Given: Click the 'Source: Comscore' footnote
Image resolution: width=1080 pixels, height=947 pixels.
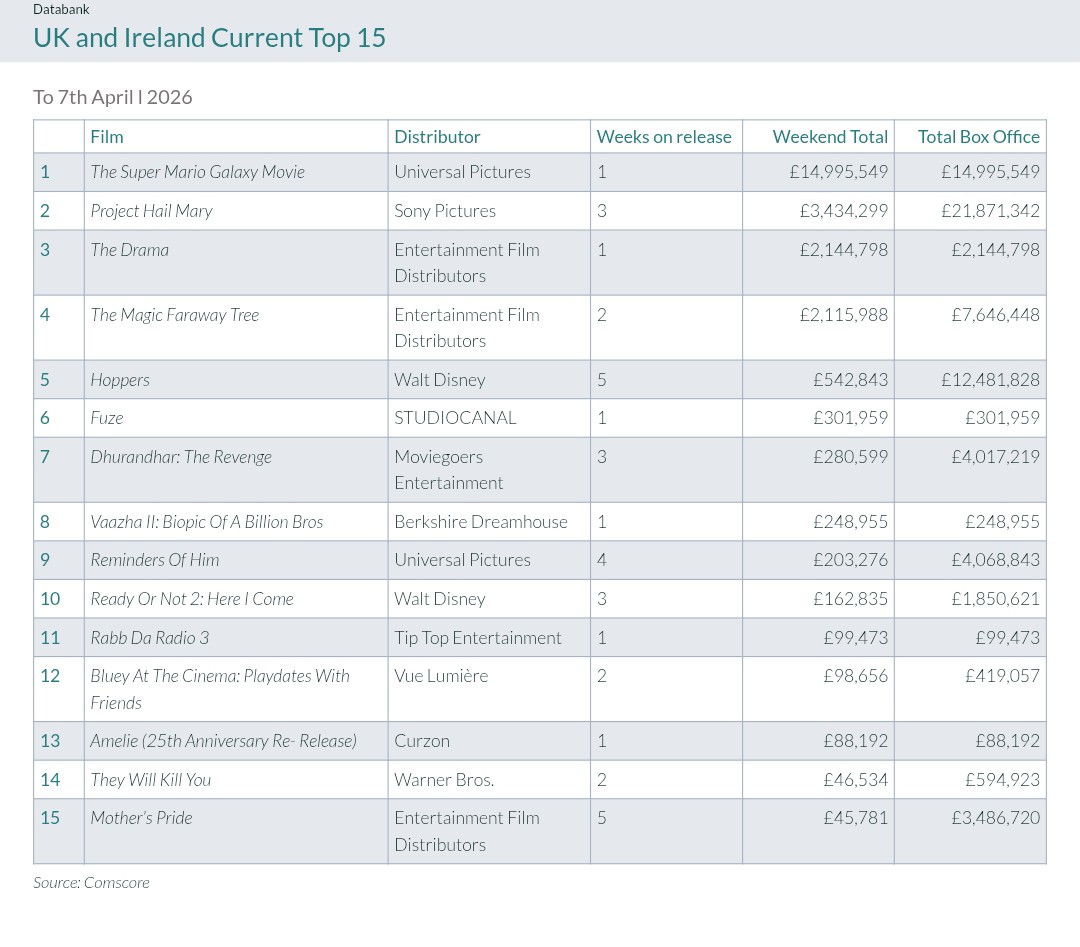Looking at the screenshot, I should click(x=91, y=883).
